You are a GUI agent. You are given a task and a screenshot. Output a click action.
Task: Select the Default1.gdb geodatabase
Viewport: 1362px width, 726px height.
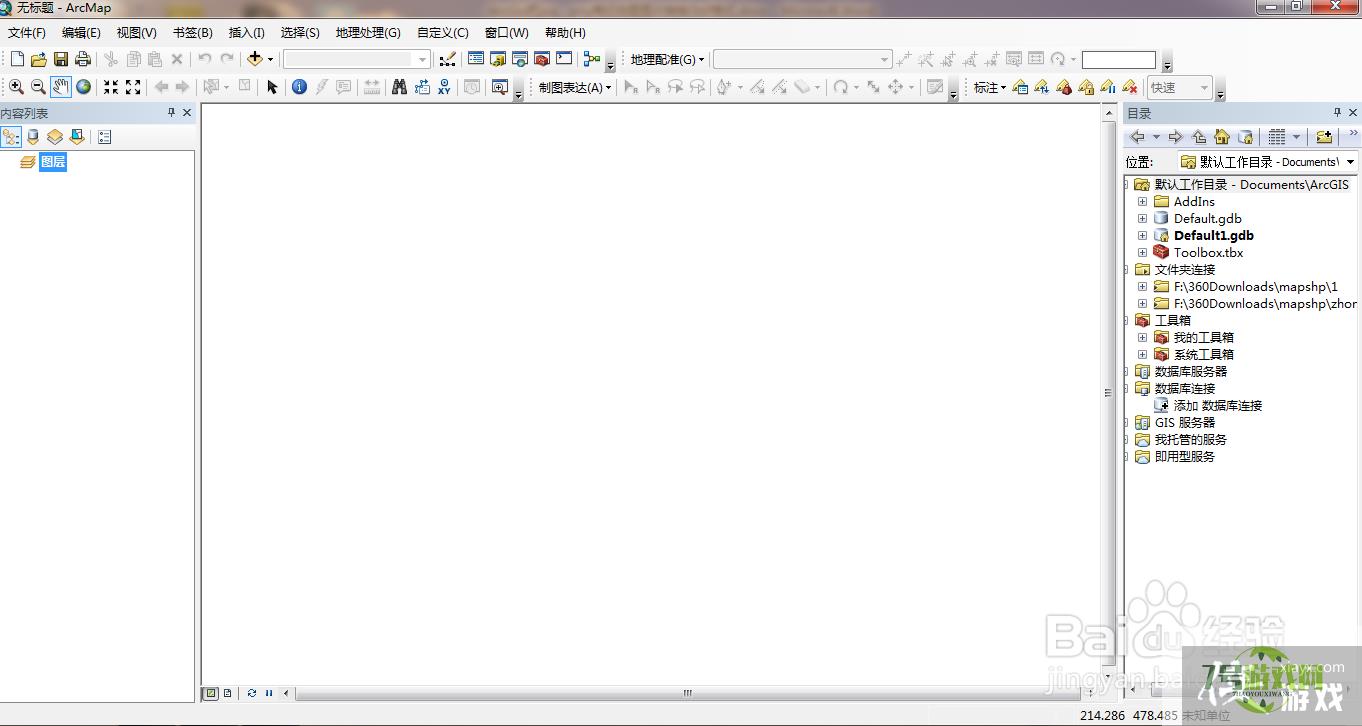click(x=1213, y=236)
